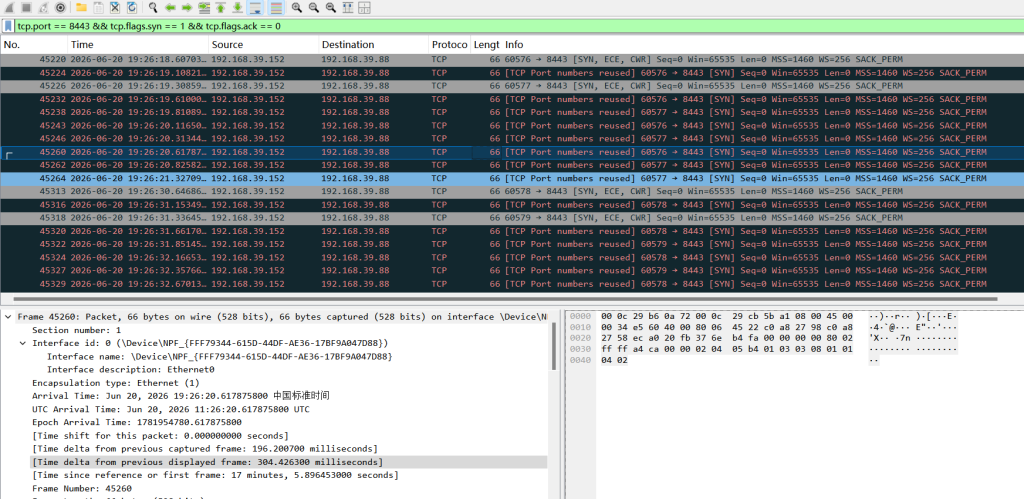Select packet row 45232
Screen dimensions: 1024x499
[x=512, y=99]
